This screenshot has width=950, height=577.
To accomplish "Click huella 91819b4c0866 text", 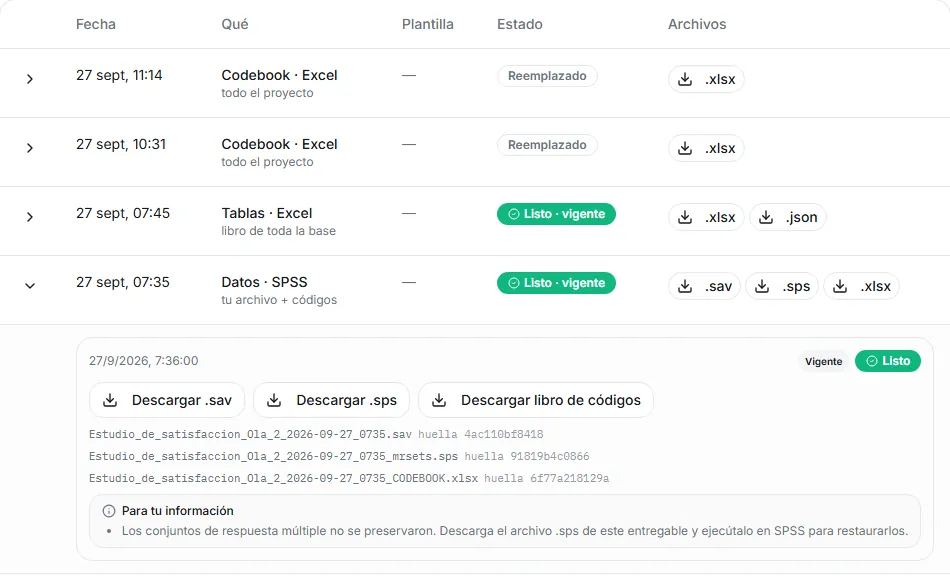I will [x=526, y=456].
